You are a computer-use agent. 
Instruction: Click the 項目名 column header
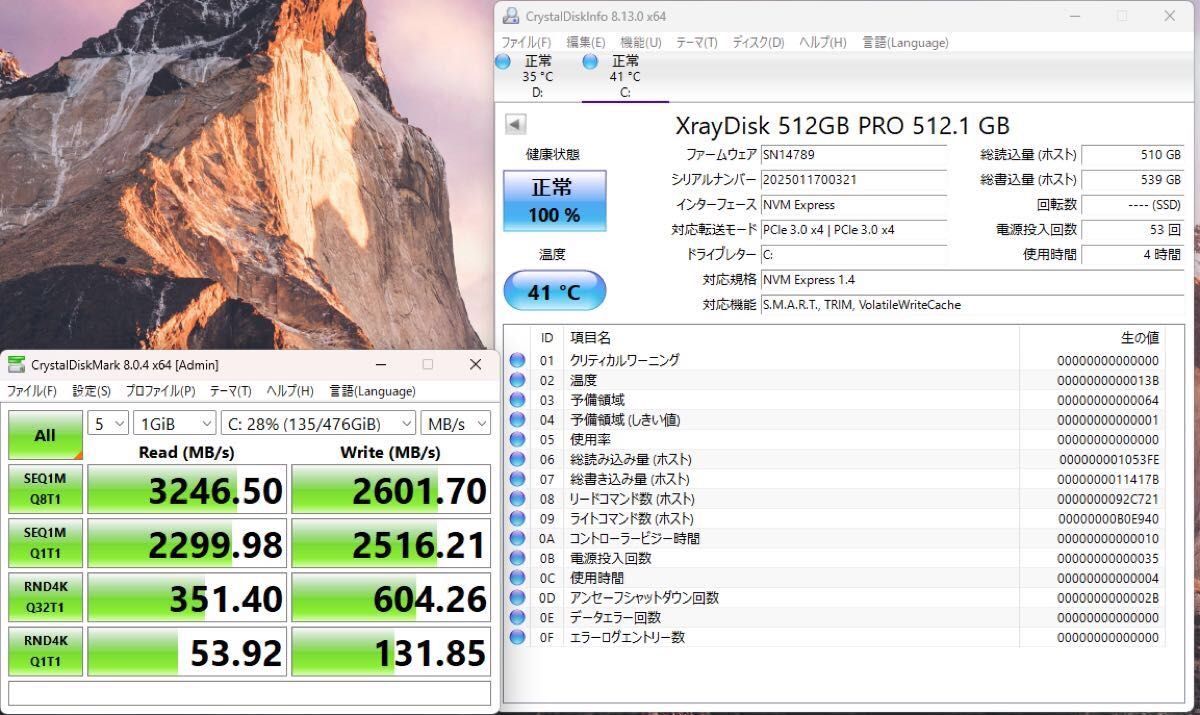(791, 338)
